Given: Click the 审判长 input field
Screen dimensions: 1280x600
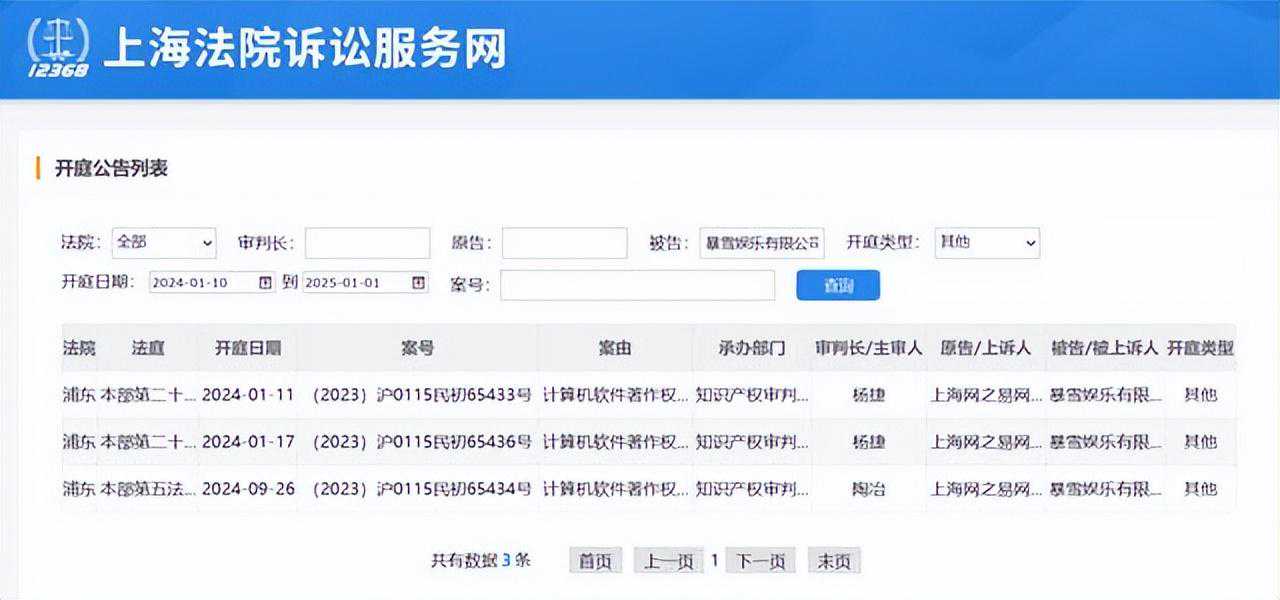Looking at the screenshot, I should pos(367,243).
